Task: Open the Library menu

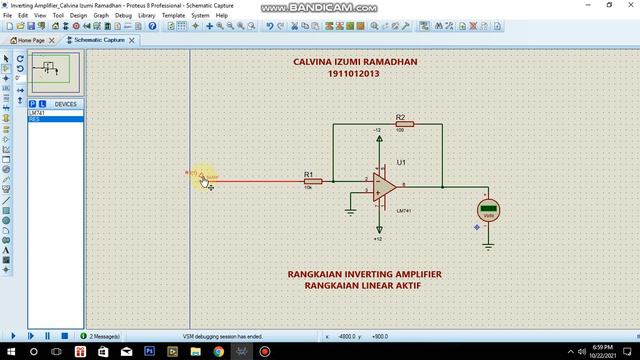Action: click(x=147, y=16)
